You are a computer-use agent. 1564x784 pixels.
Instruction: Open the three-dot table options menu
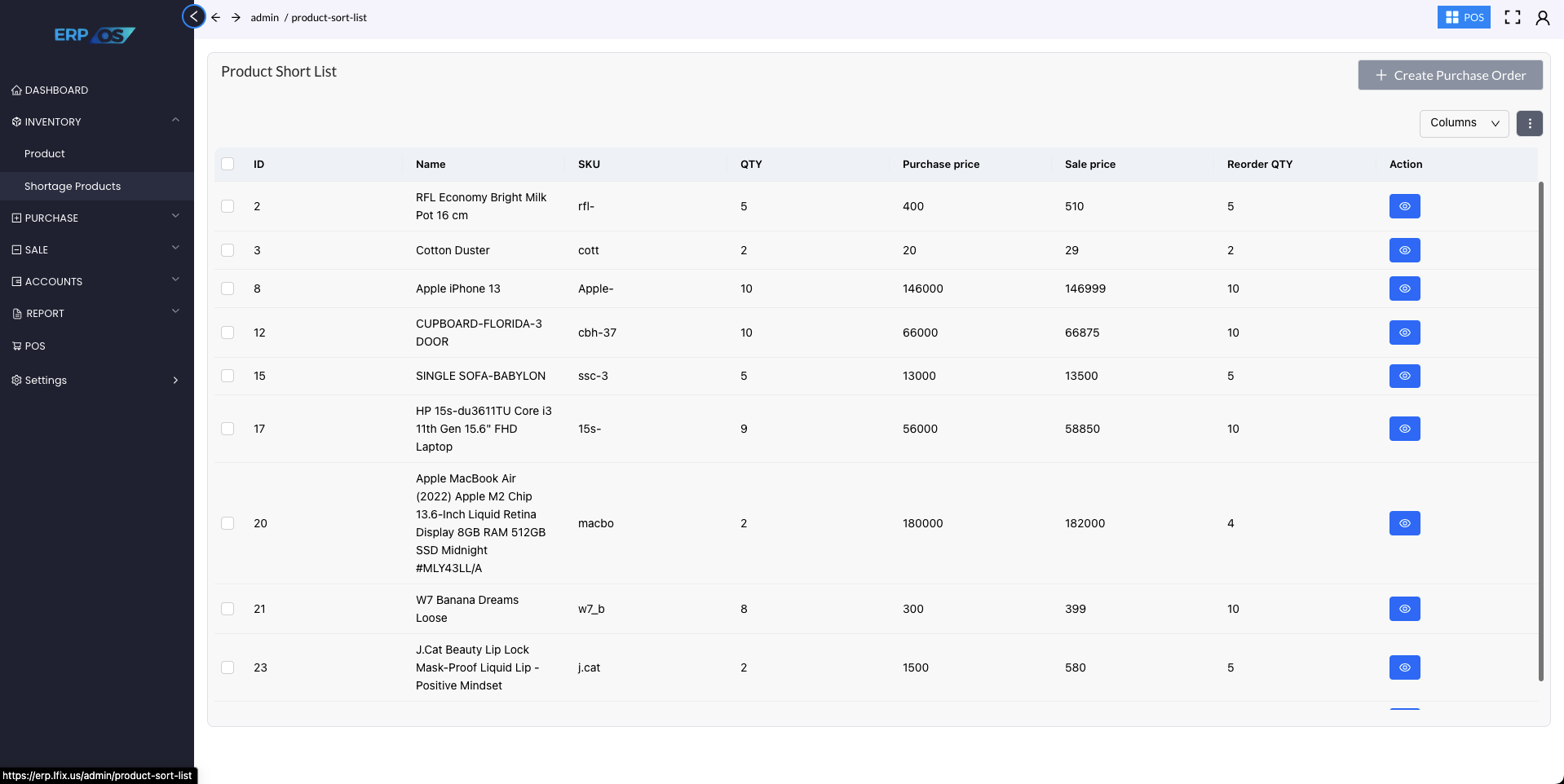pos(1529,123)
